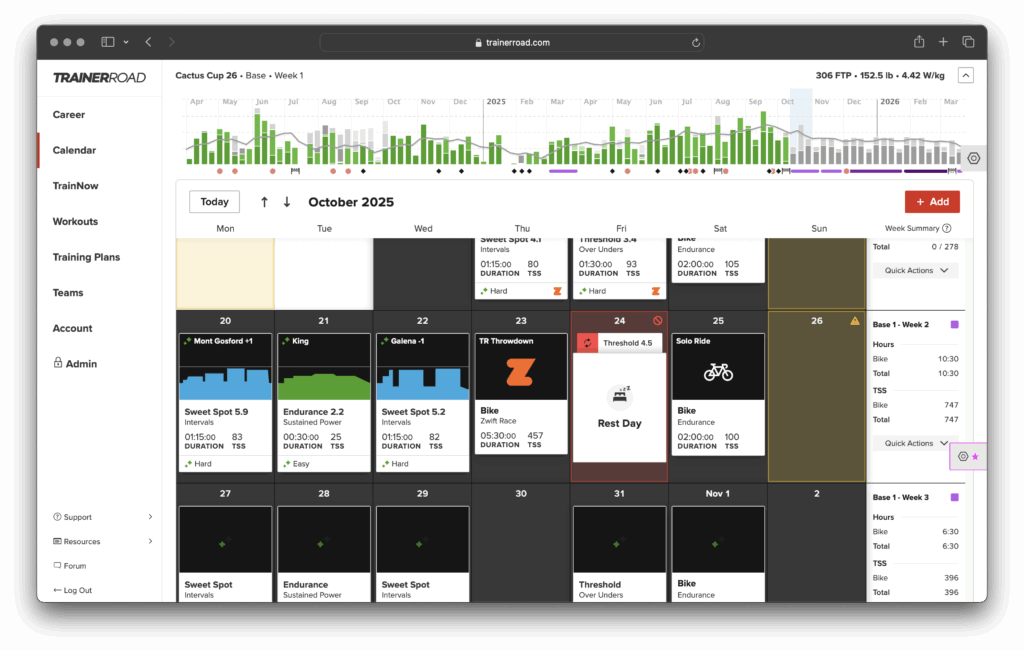Click the swap icon beside Threshold 4.5
1024x651 pixels.
(587, 343)
